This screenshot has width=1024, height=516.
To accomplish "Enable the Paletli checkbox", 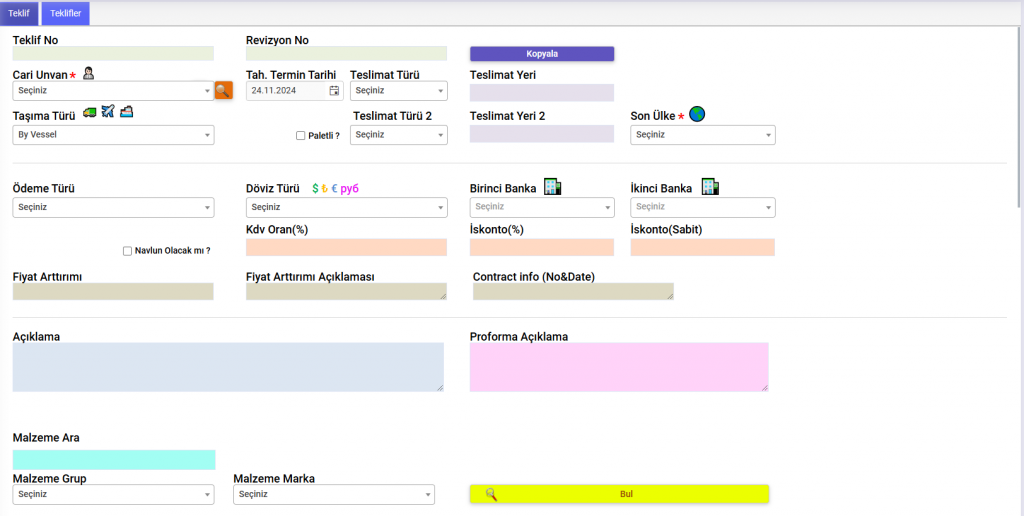I will 301,136.
